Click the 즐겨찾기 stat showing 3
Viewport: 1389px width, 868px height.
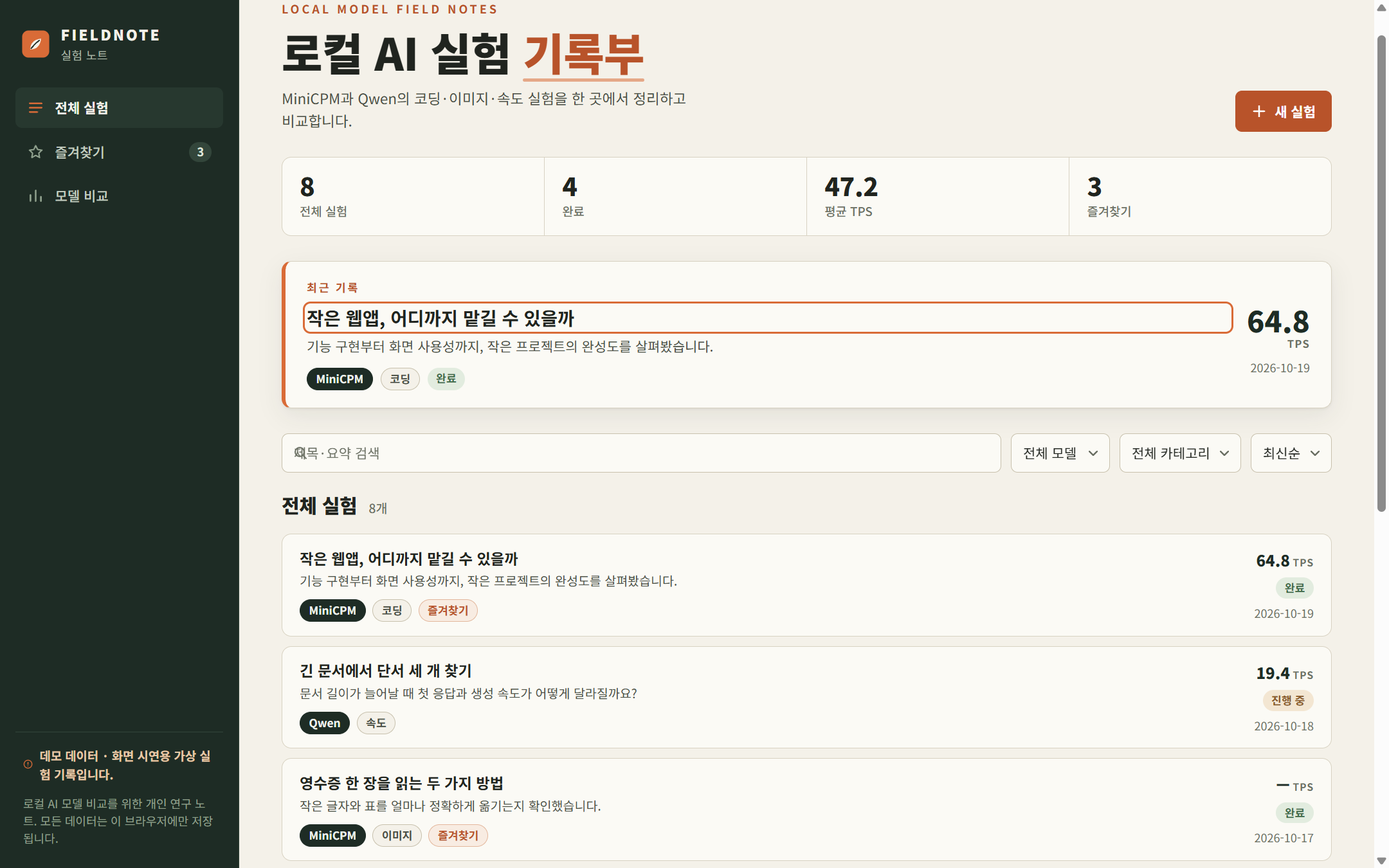click(x=1200, y=197)
